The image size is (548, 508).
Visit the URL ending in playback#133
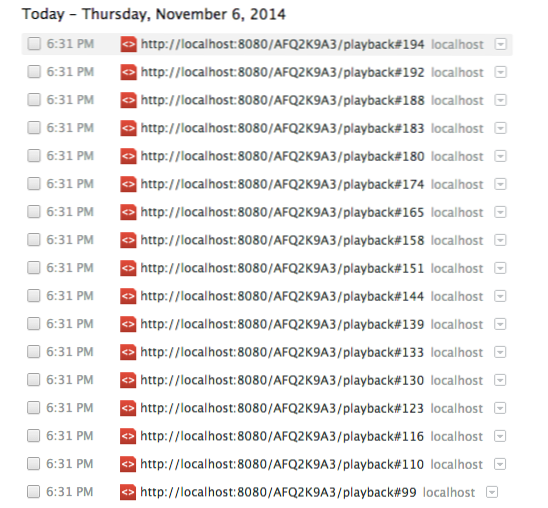coord(282,352)
